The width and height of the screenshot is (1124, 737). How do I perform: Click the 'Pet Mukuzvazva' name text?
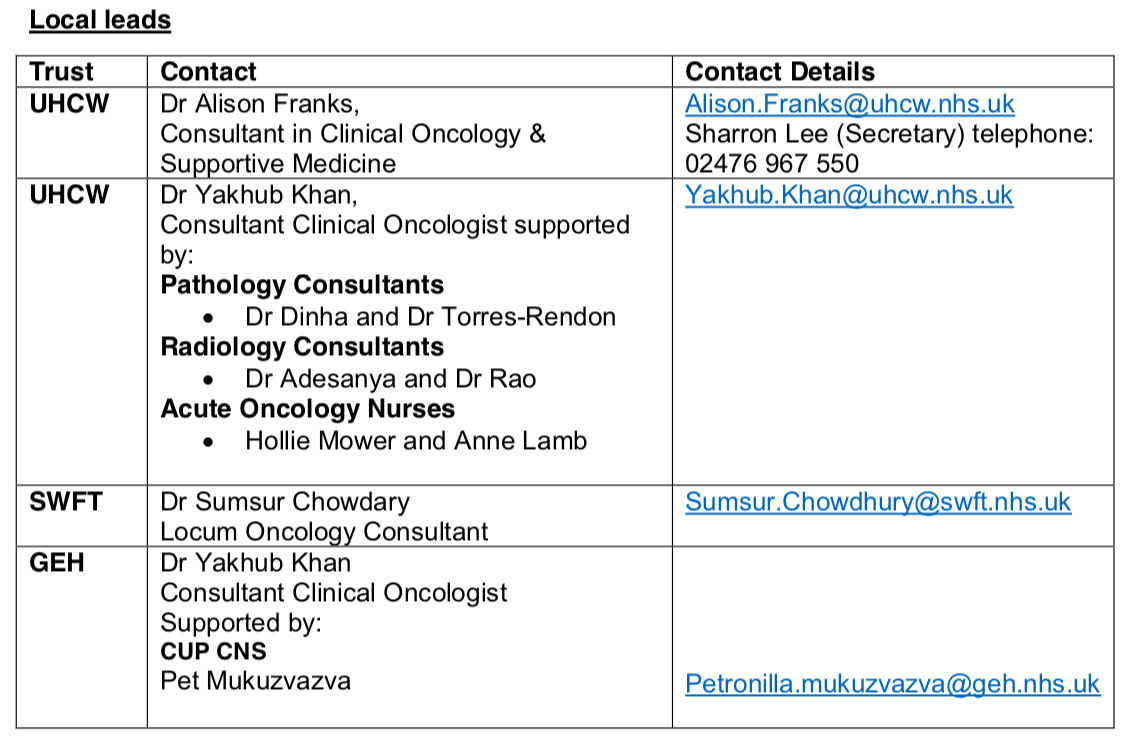point(255,682)
